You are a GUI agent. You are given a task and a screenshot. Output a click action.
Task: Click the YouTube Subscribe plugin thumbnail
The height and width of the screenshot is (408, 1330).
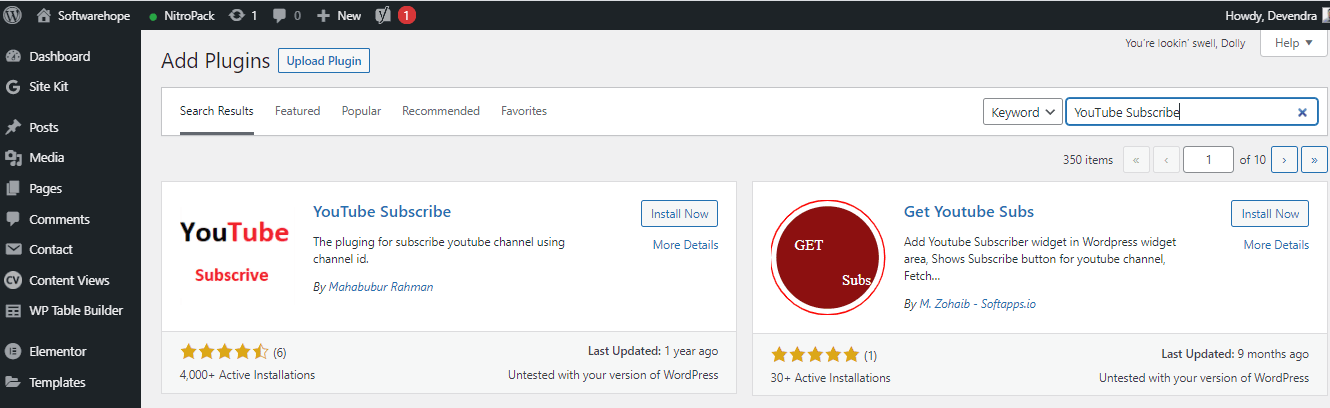tap(236, 254)
